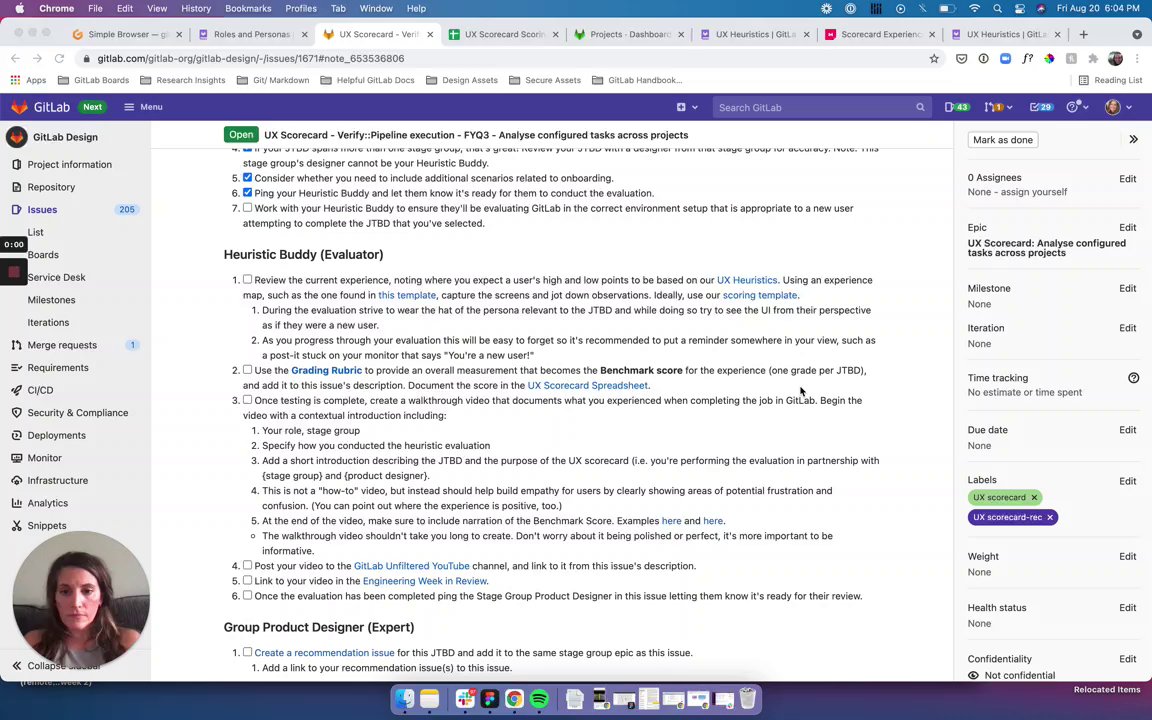Open Requirements sidebar item

[x=57, y=368]
